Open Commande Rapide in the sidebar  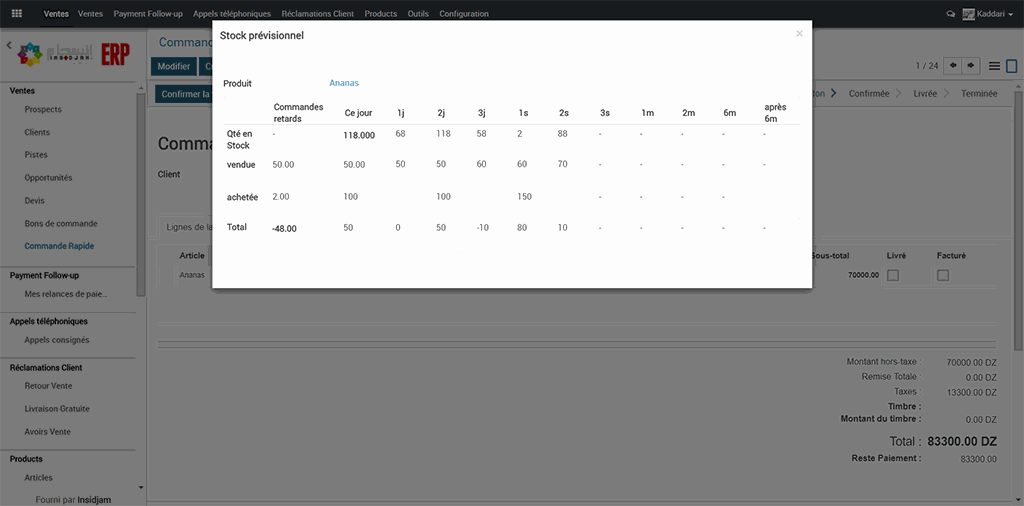[57, 246]
